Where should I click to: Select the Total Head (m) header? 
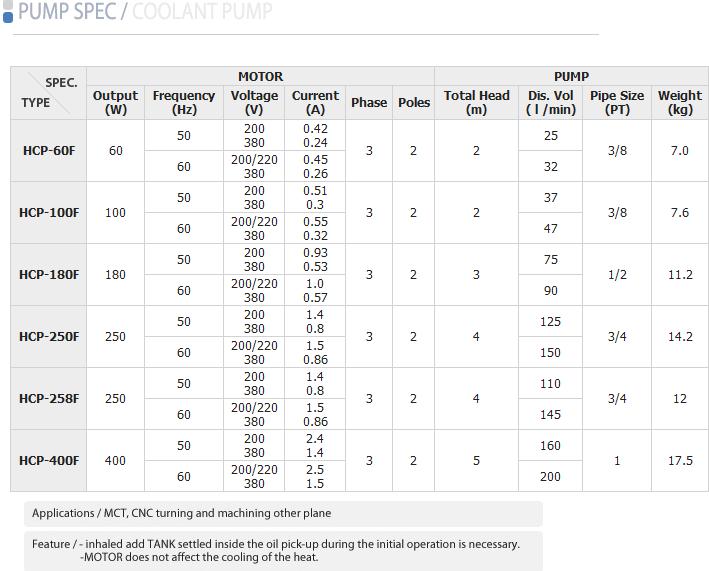476,102
